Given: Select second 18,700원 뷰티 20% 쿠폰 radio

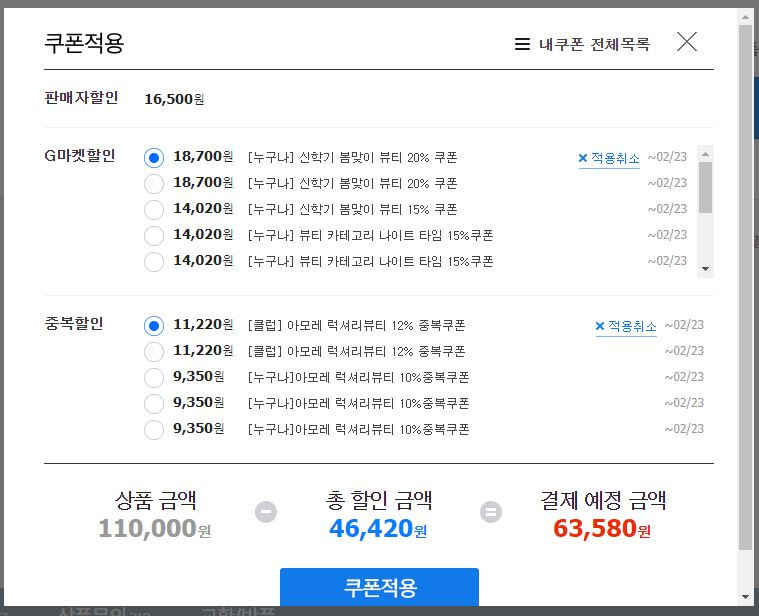Looking at the screenshot, I should tap(154, 184).
